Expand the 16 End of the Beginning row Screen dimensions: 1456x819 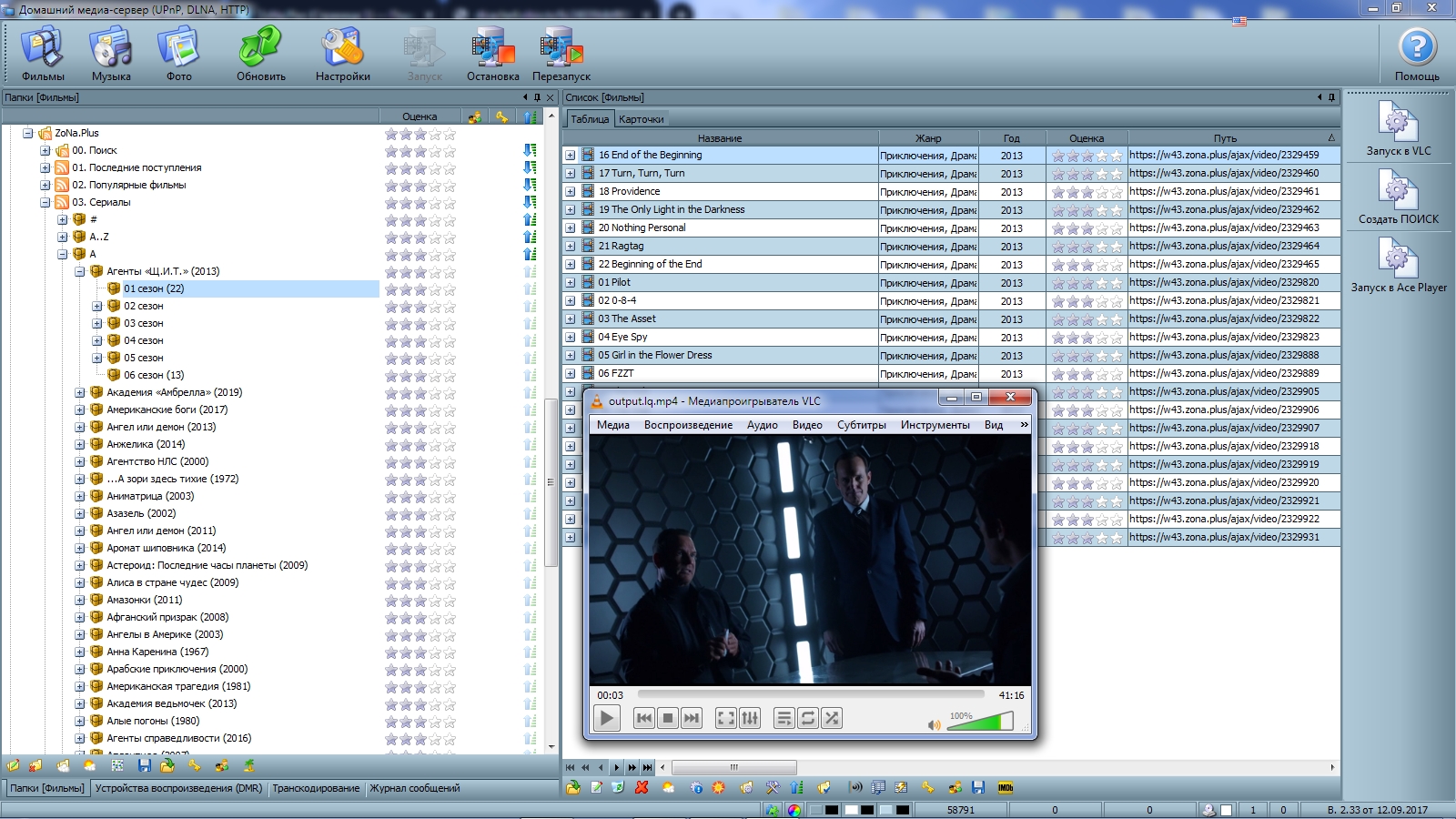tap(571, 155)
